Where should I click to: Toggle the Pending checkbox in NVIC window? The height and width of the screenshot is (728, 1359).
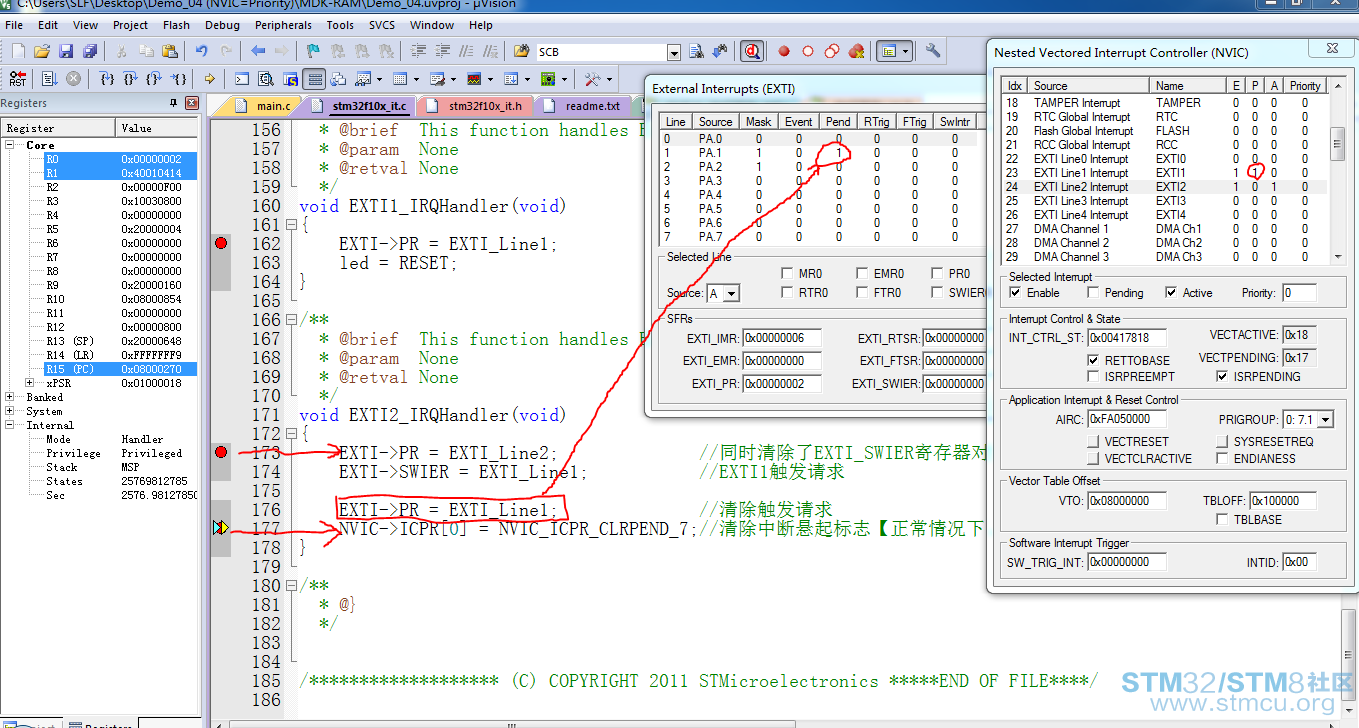(x=1094, y=293)
